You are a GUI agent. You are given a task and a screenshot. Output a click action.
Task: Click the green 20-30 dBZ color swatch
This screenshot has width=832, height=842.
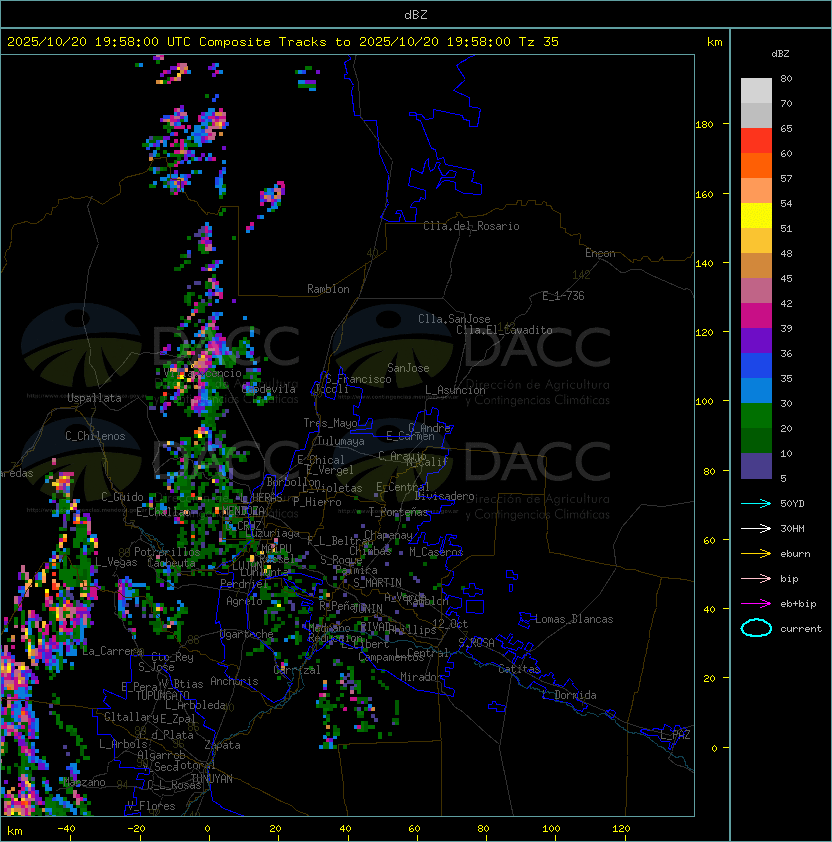[756, 416]
